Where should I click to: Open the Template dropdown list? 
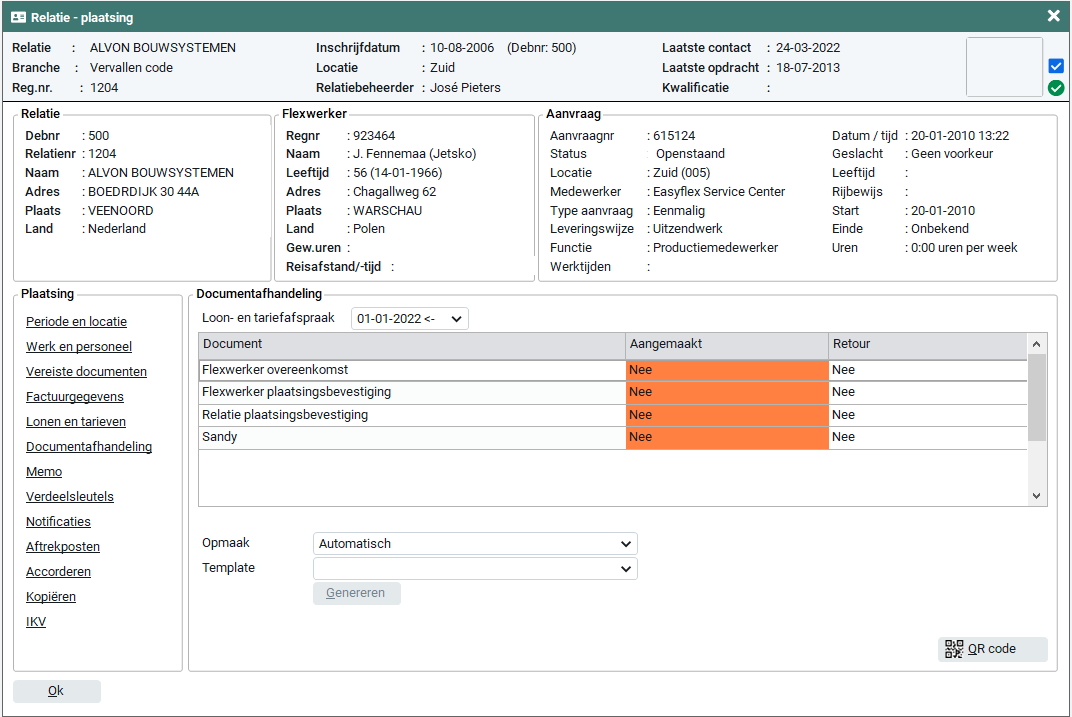click(475, 569)
